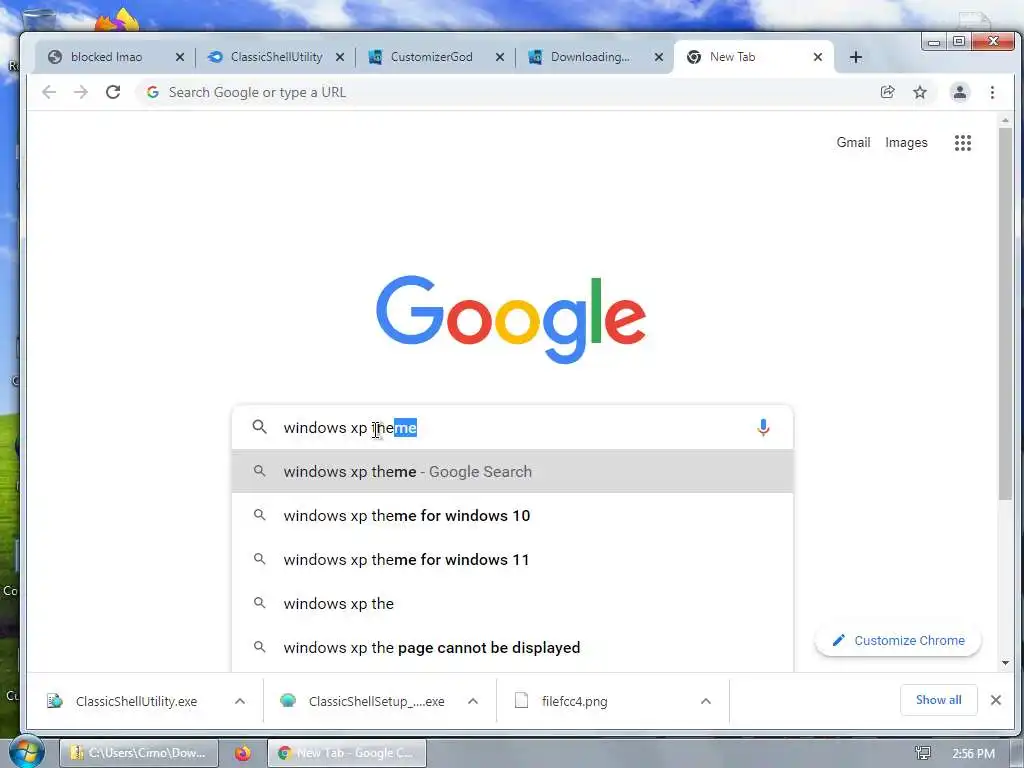Click the Google logo
Image resolution: width=1024 pixels, height=768 pixels.
[x=511, y=319]
